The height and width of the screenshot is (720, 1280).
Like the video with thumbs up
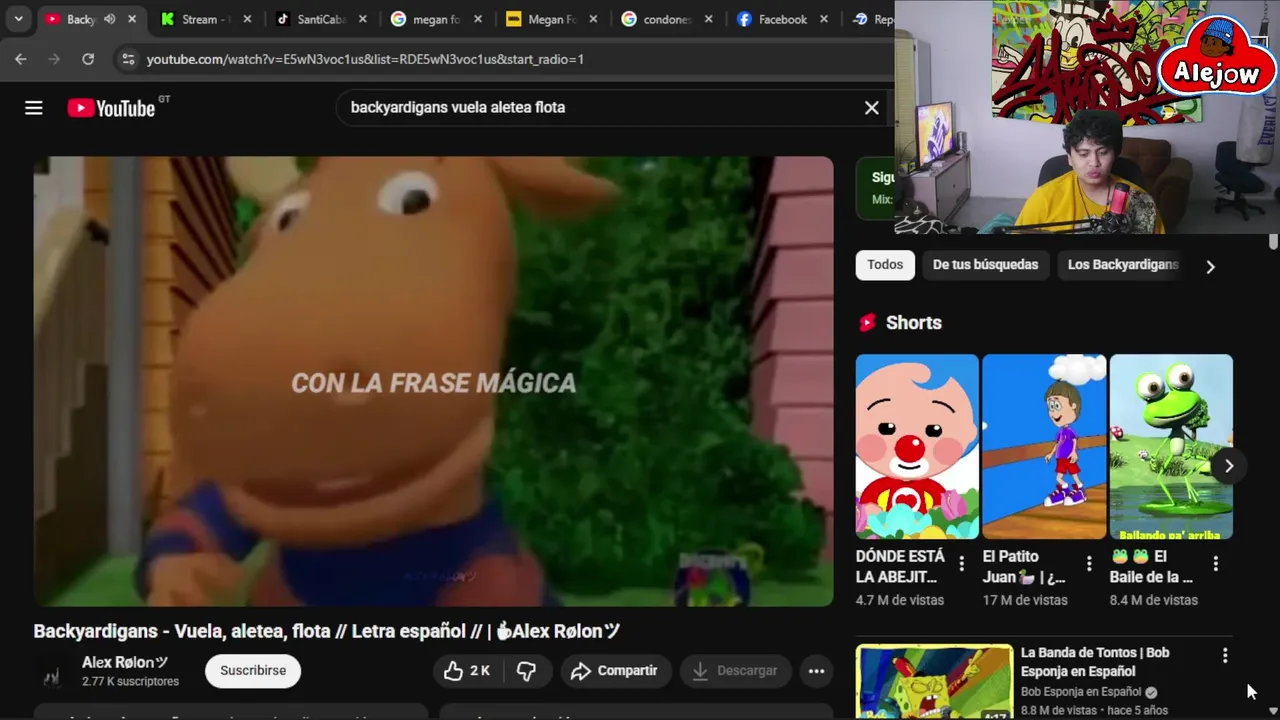[467, 671]
